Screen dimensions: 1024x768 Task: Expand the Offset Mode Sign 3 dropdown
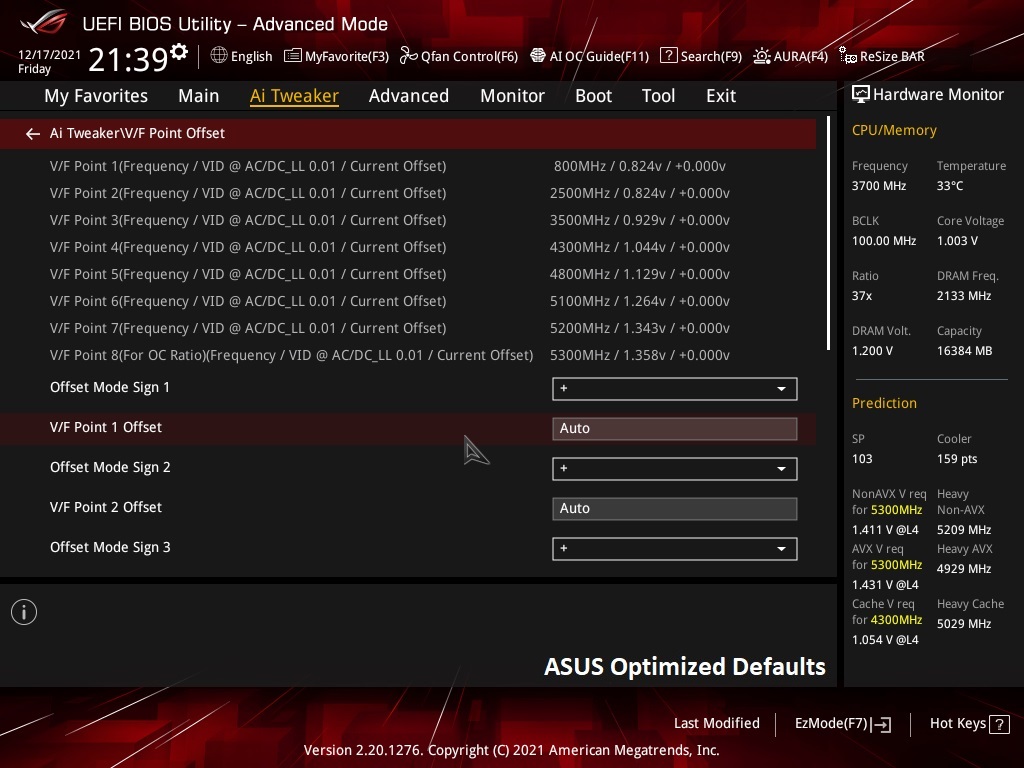point(674,548)
